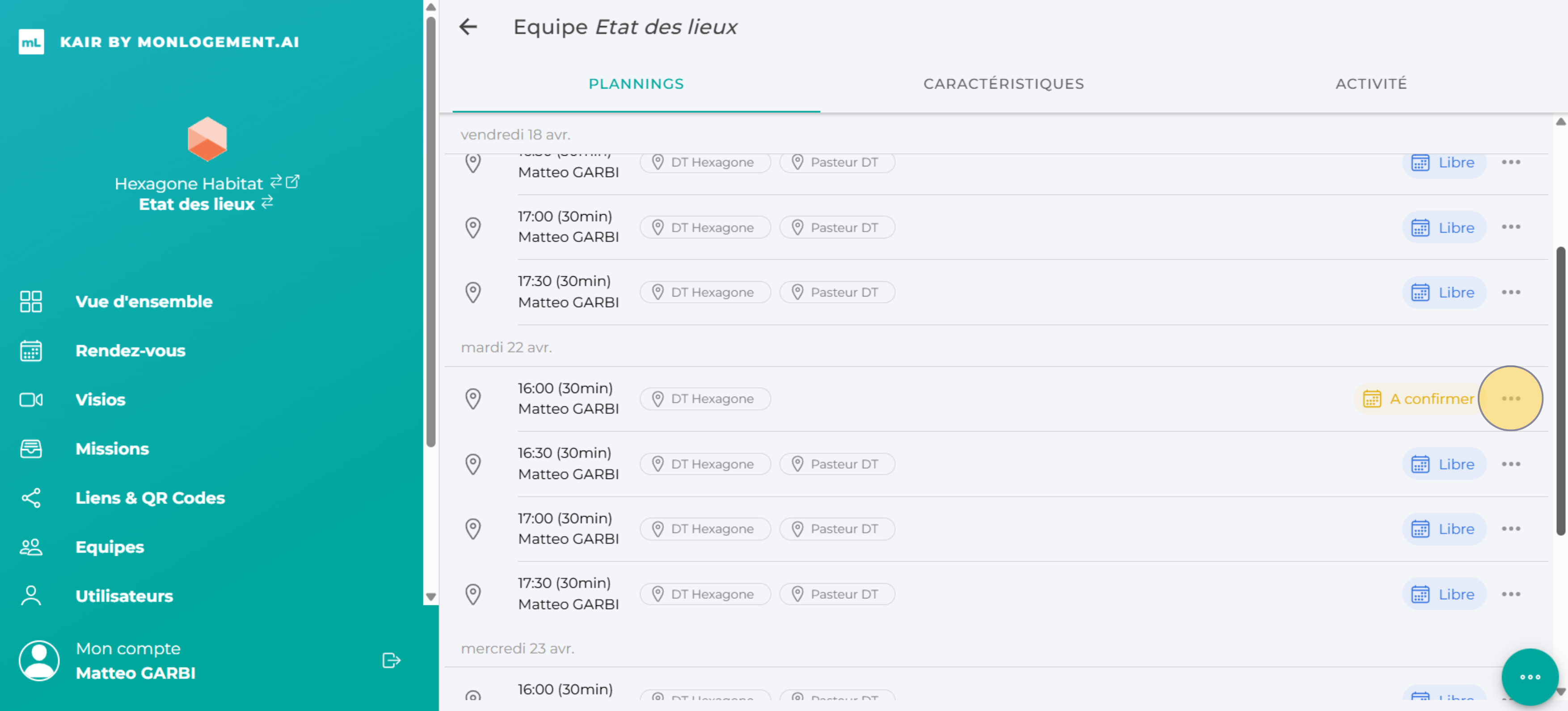Image resolution: width=1568 pixels, height=711 pixels.
Task: Click the A confirmer status button
Action: (1418, 399)
